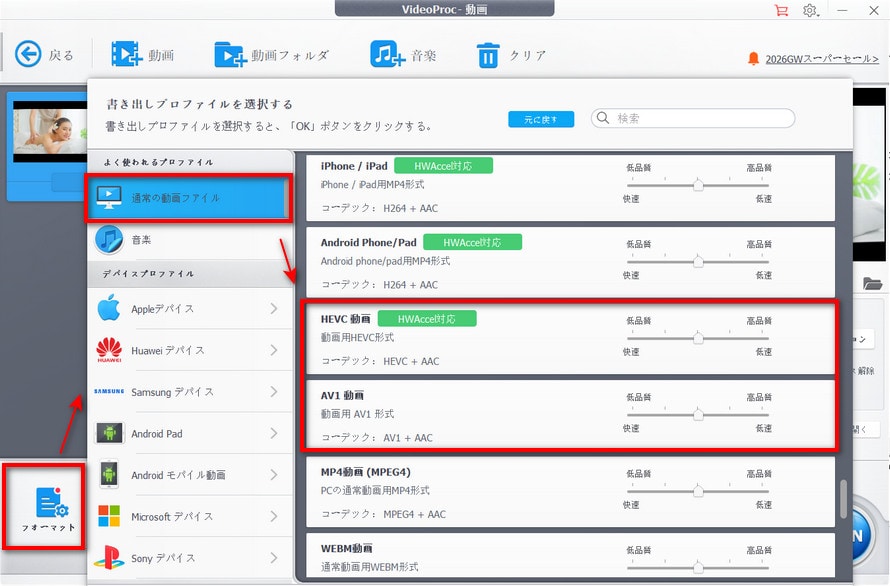Add music using the 音楽 icon
Image resolution: width=890 pixels, height=586 pixels.
(x=387, y=55)
